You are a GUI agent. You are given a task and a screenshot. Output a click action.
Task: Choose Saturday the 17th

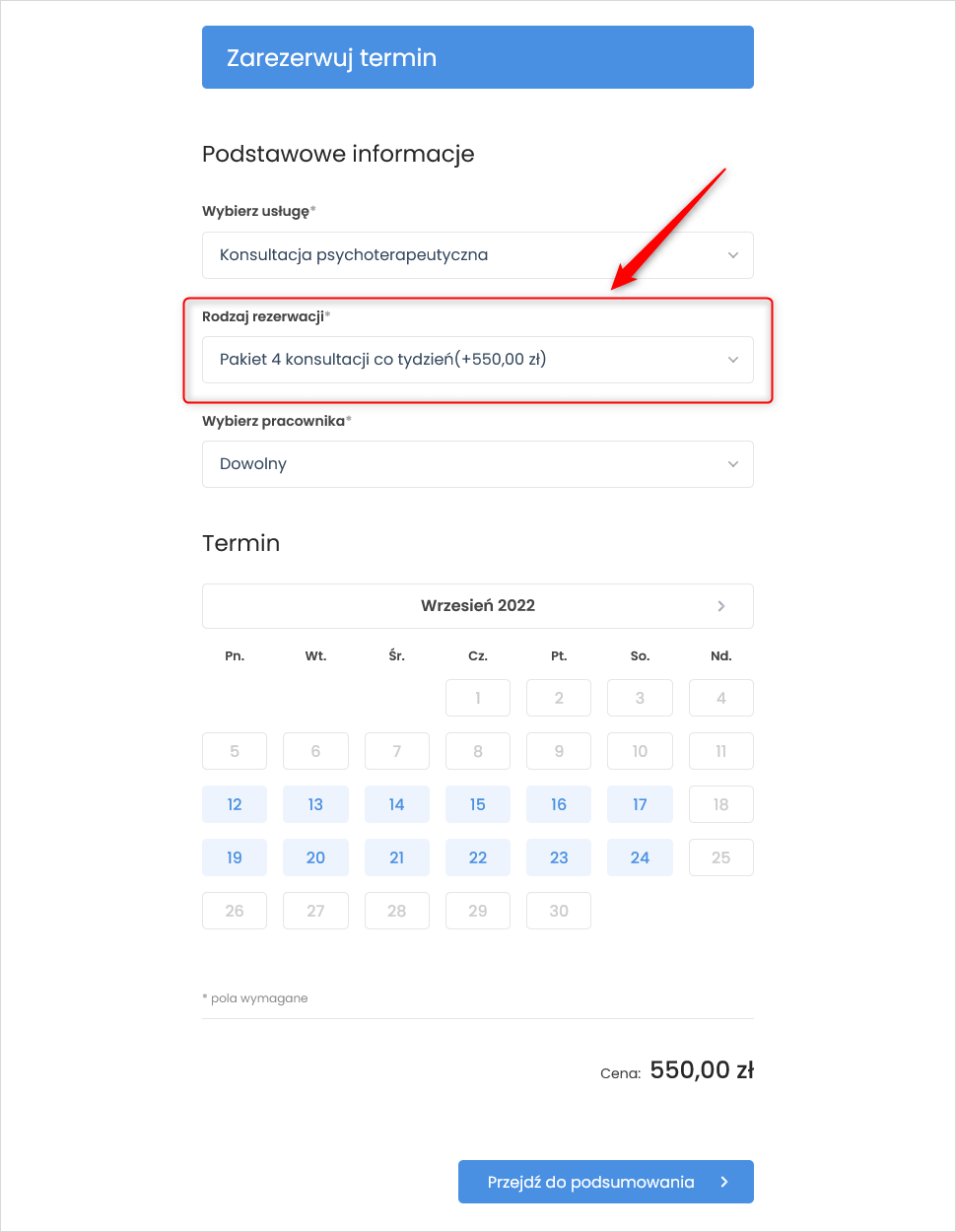click(x=641, y=804)
